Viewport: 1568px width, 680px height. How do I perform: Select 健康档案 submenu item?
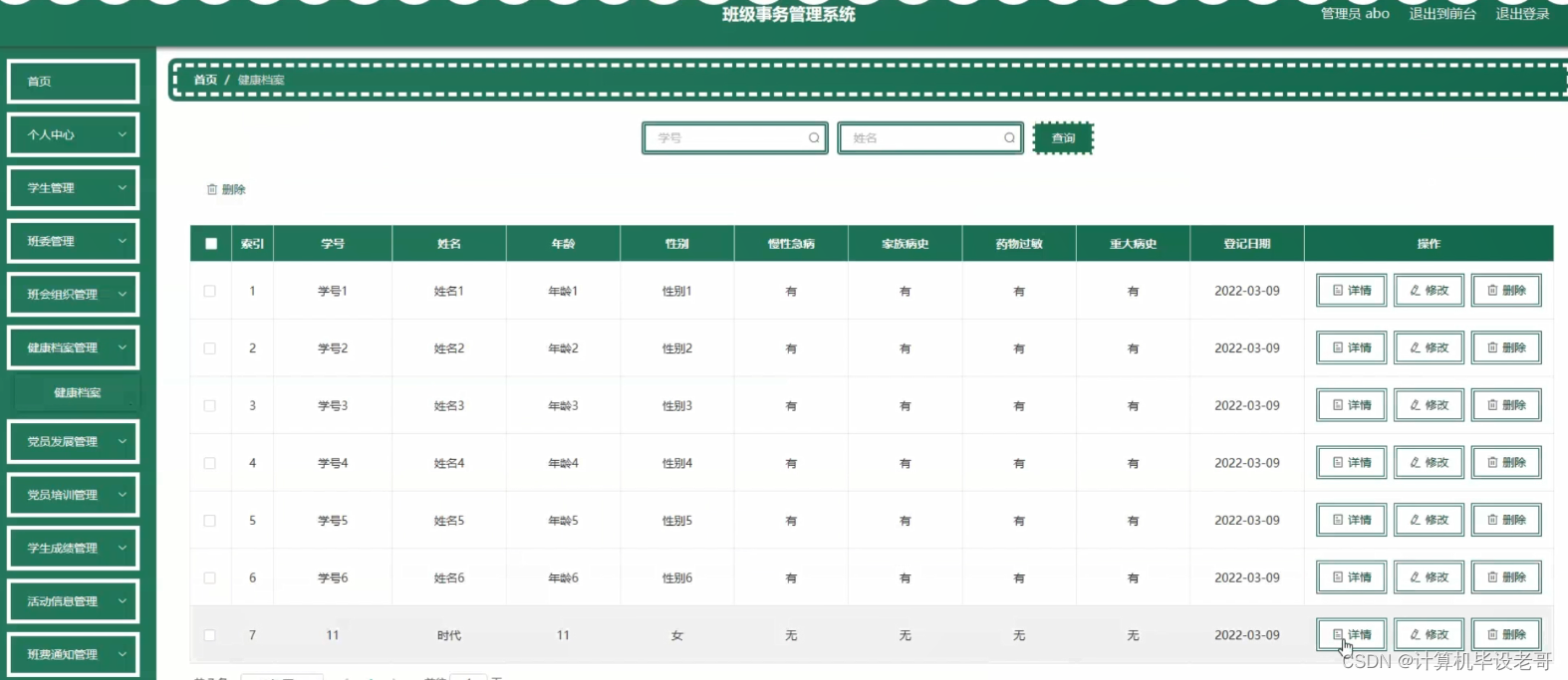pyautogui.click(x=77, y=393)
